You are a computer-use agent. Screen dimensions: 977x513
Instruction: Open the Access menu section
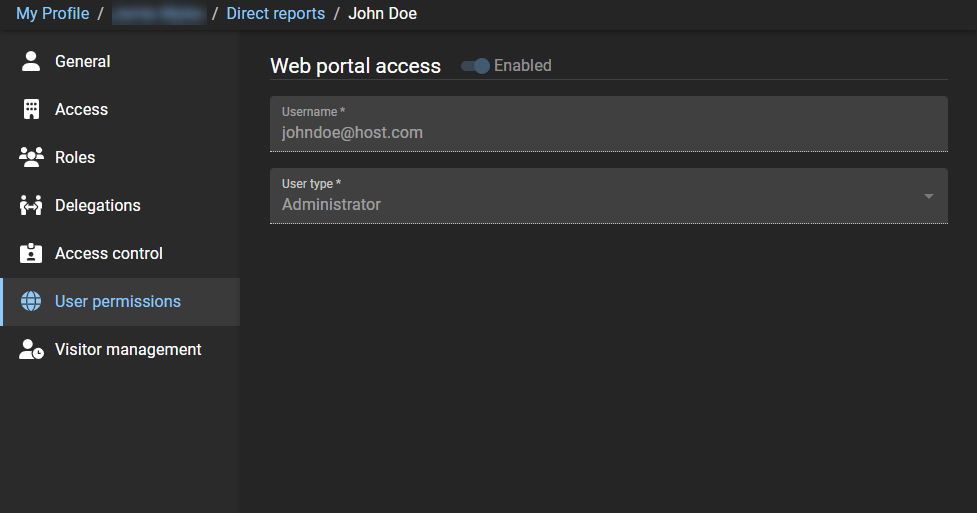pos(120,109)
